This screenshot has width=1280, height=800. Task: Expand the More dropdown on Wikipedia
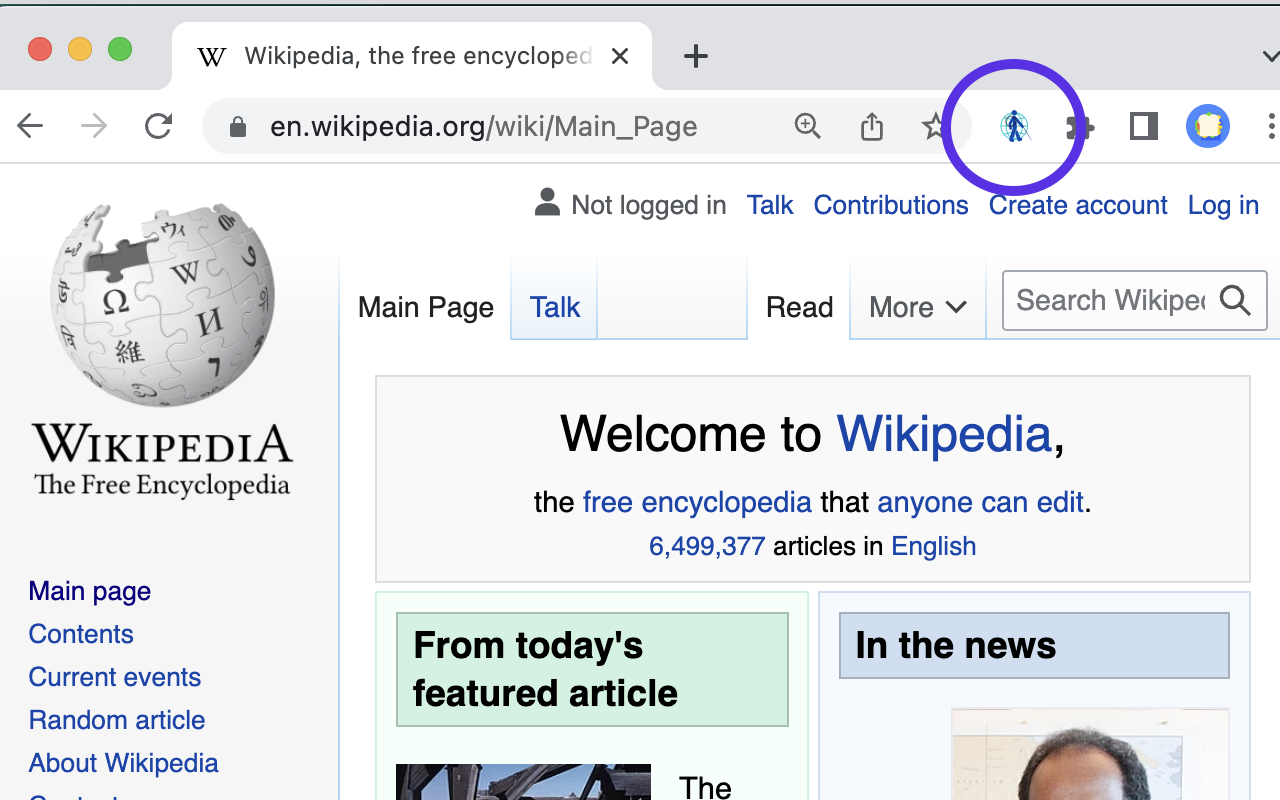917,307
